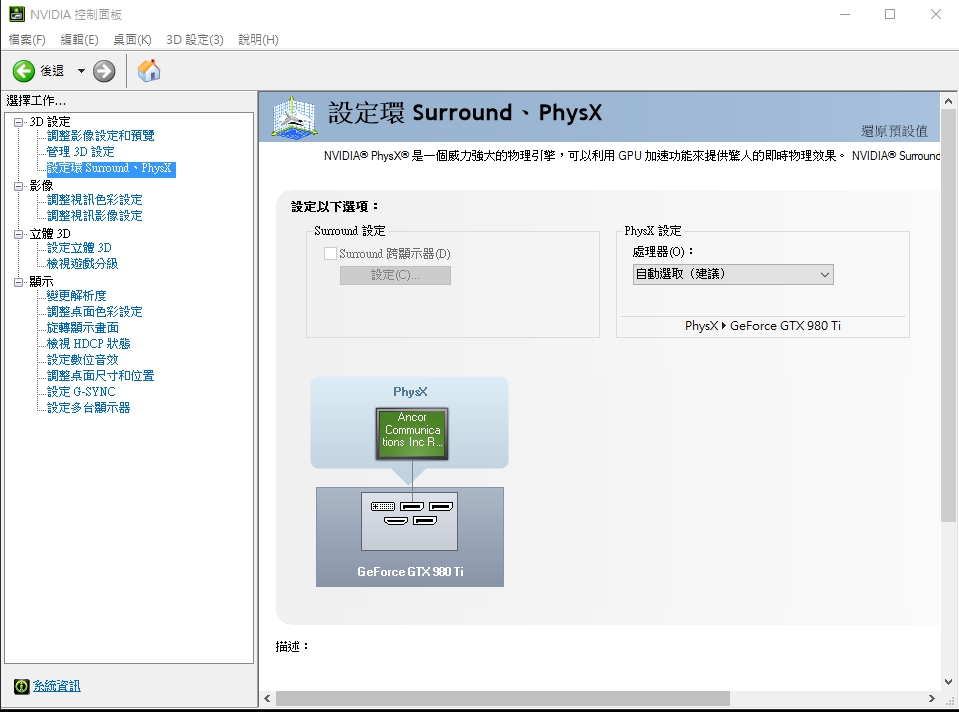Open the 檔案(F) menu

point(27,40)
